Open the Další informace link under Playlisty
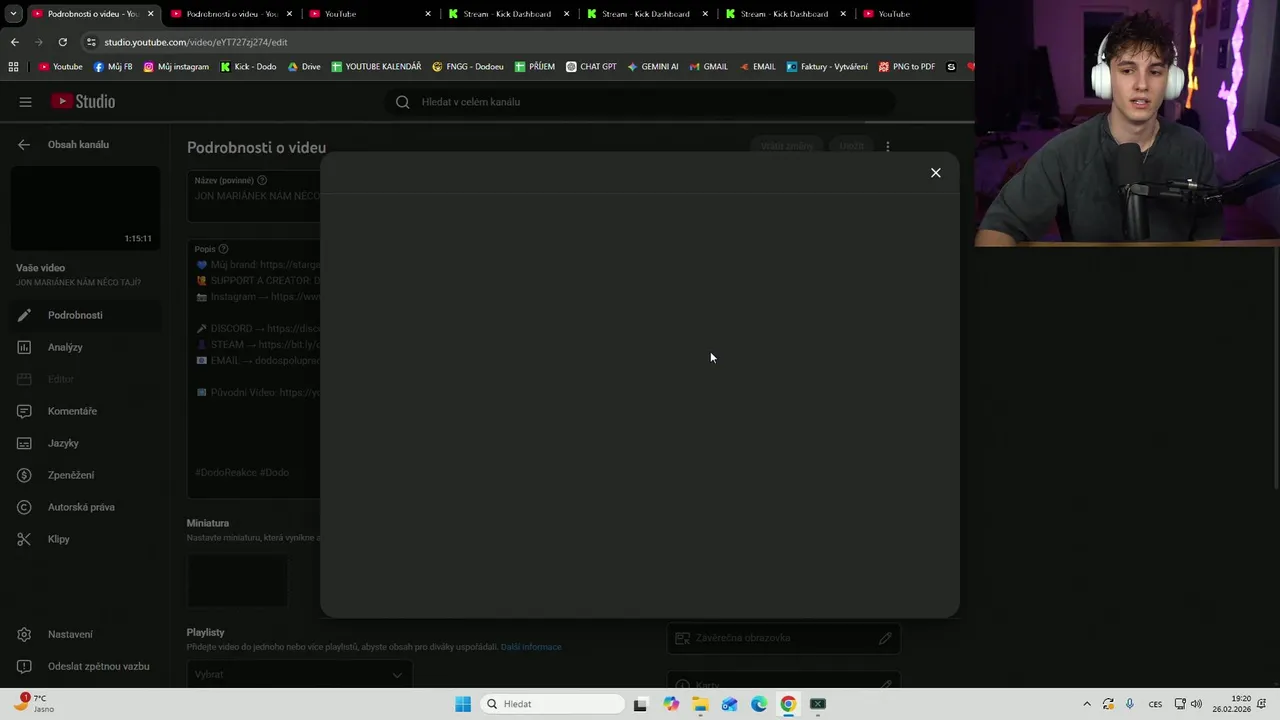1280x720 pixels. coord(531,647)
